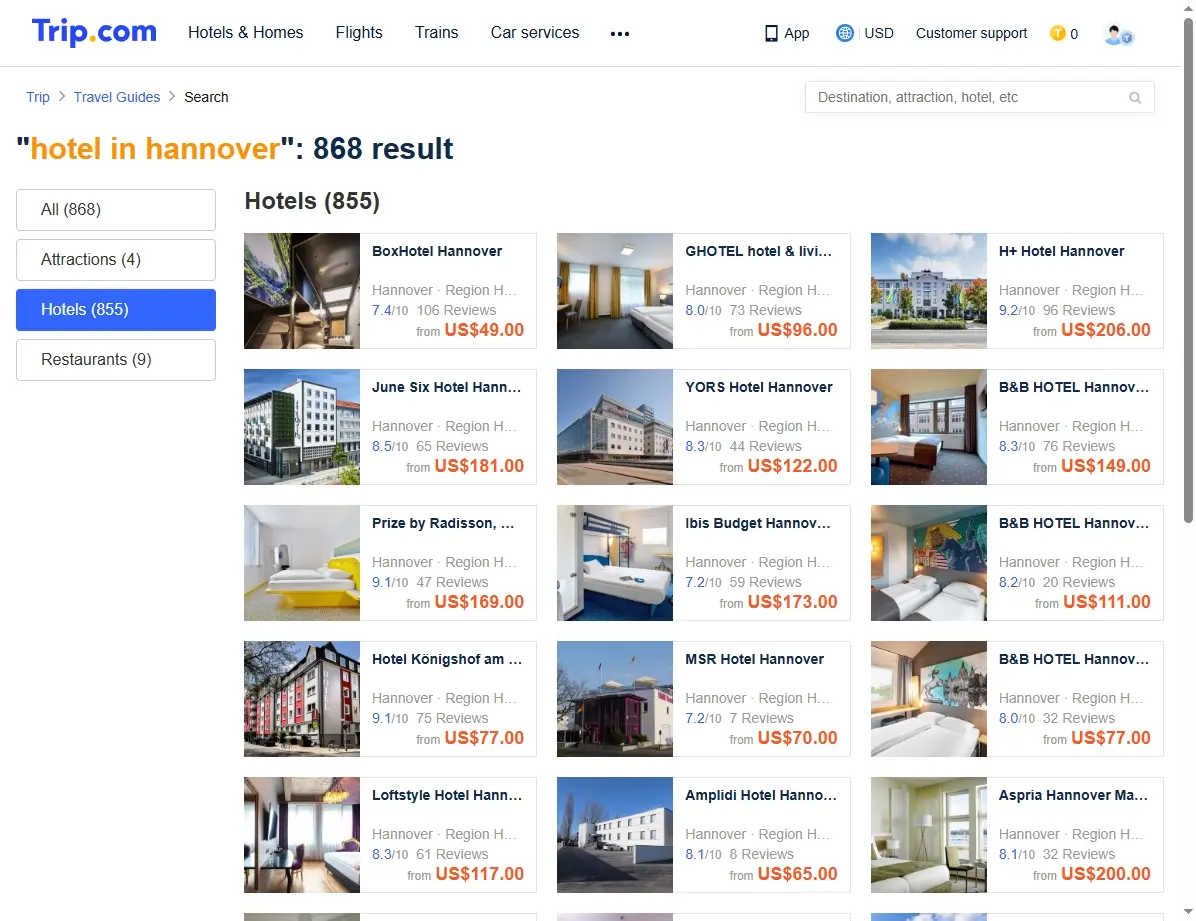Open the more menu ellipsis
Screen dimensions: 1196x921
(x=619, y=34)
